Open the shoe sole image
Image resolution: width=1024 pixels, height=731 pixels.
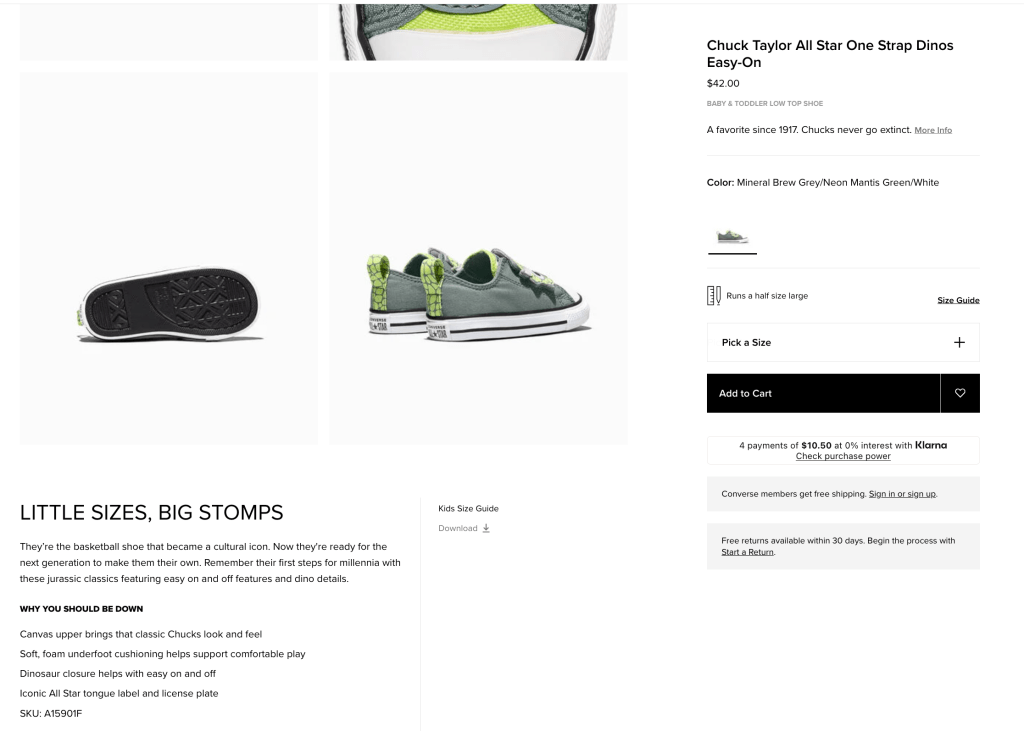169,258
